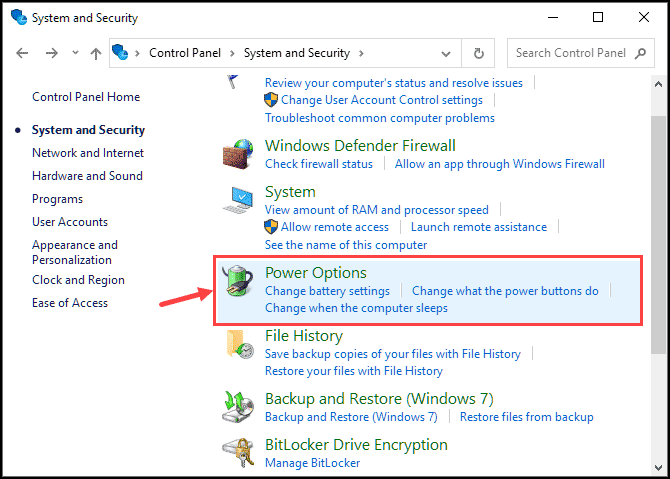
Task: Open User Accounts category
Action: click(70, 222)
